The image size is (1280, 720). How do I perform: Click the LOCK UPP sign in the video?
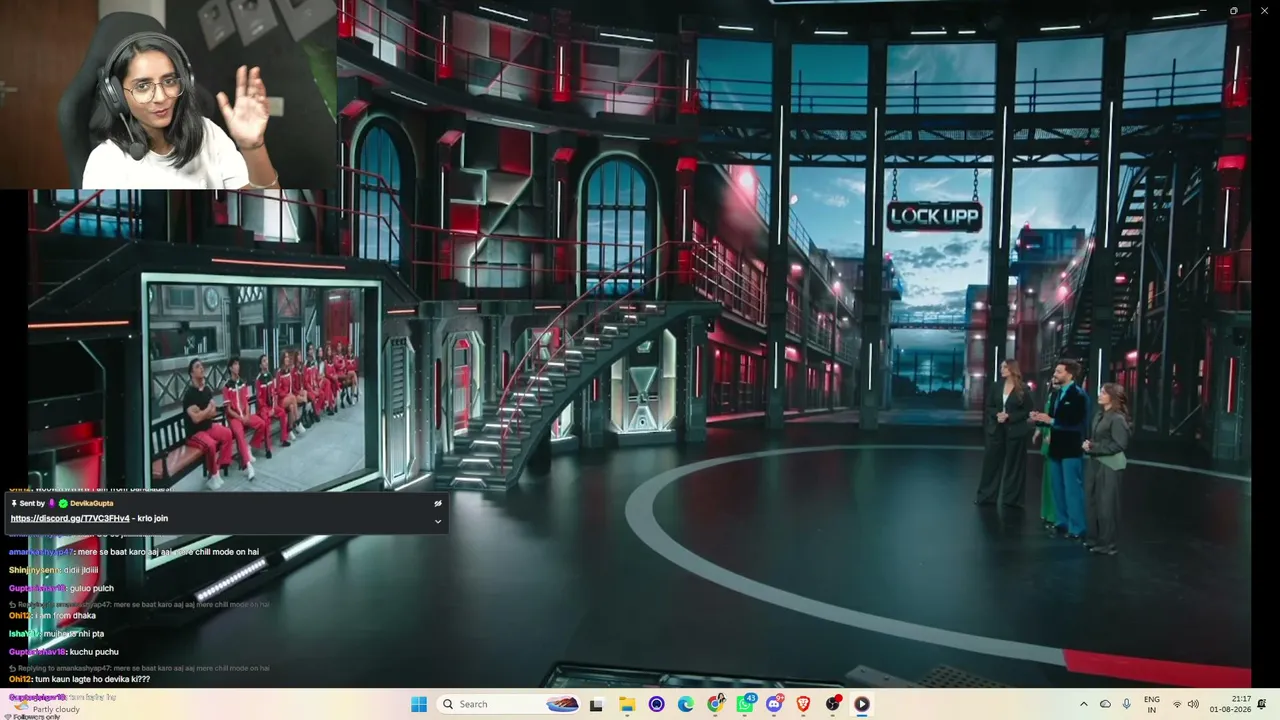935,216
